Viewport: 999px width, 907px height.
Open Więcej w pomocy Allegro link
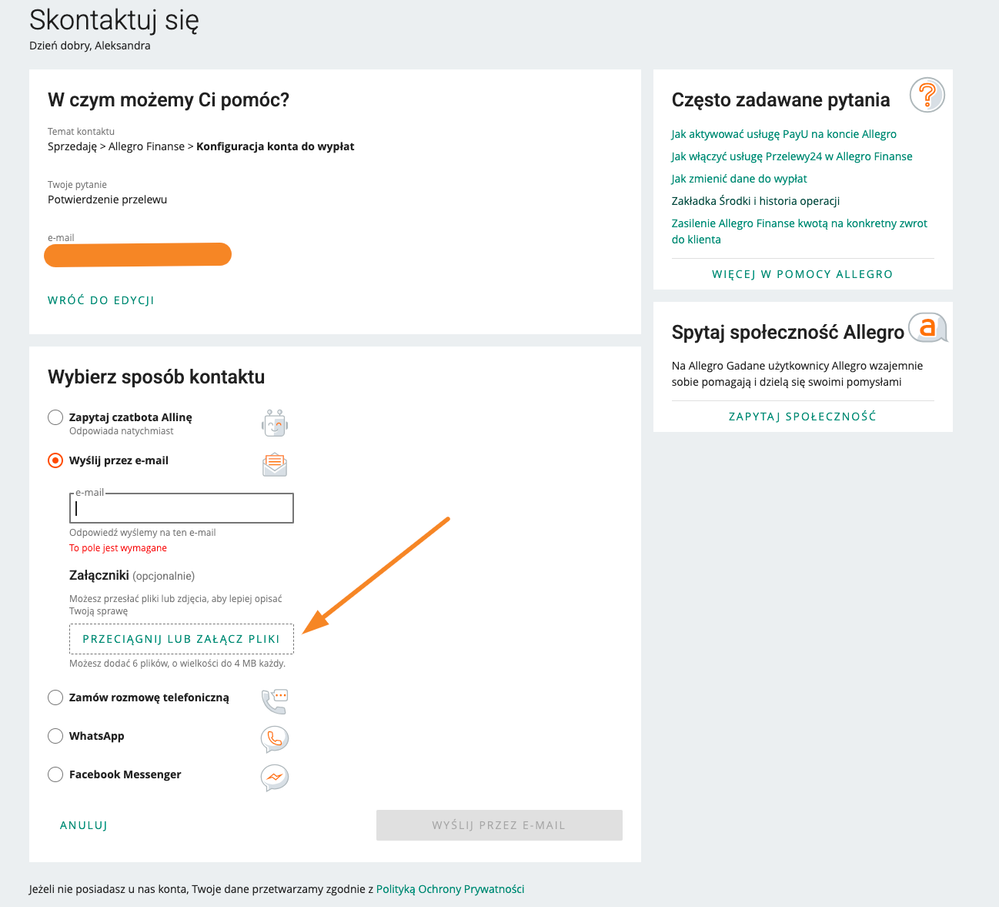tap(802, 274)
